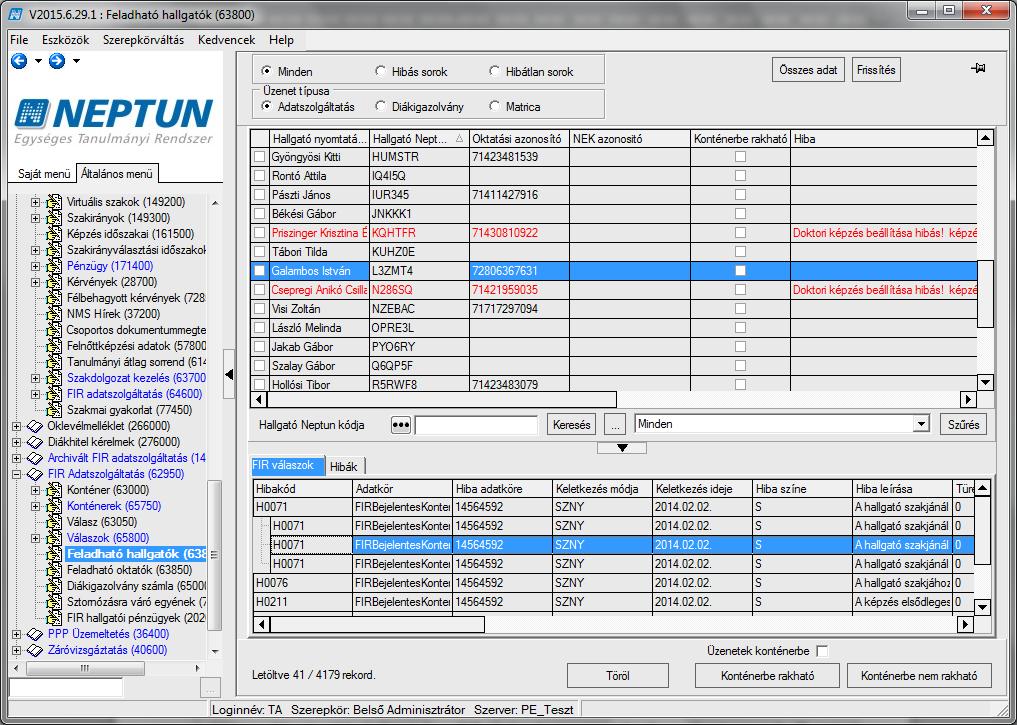Screen dimensions: 1017x725
Task: Expand the Oklevélmelléklet (266000) tree node
Action: tap(16, 426)
